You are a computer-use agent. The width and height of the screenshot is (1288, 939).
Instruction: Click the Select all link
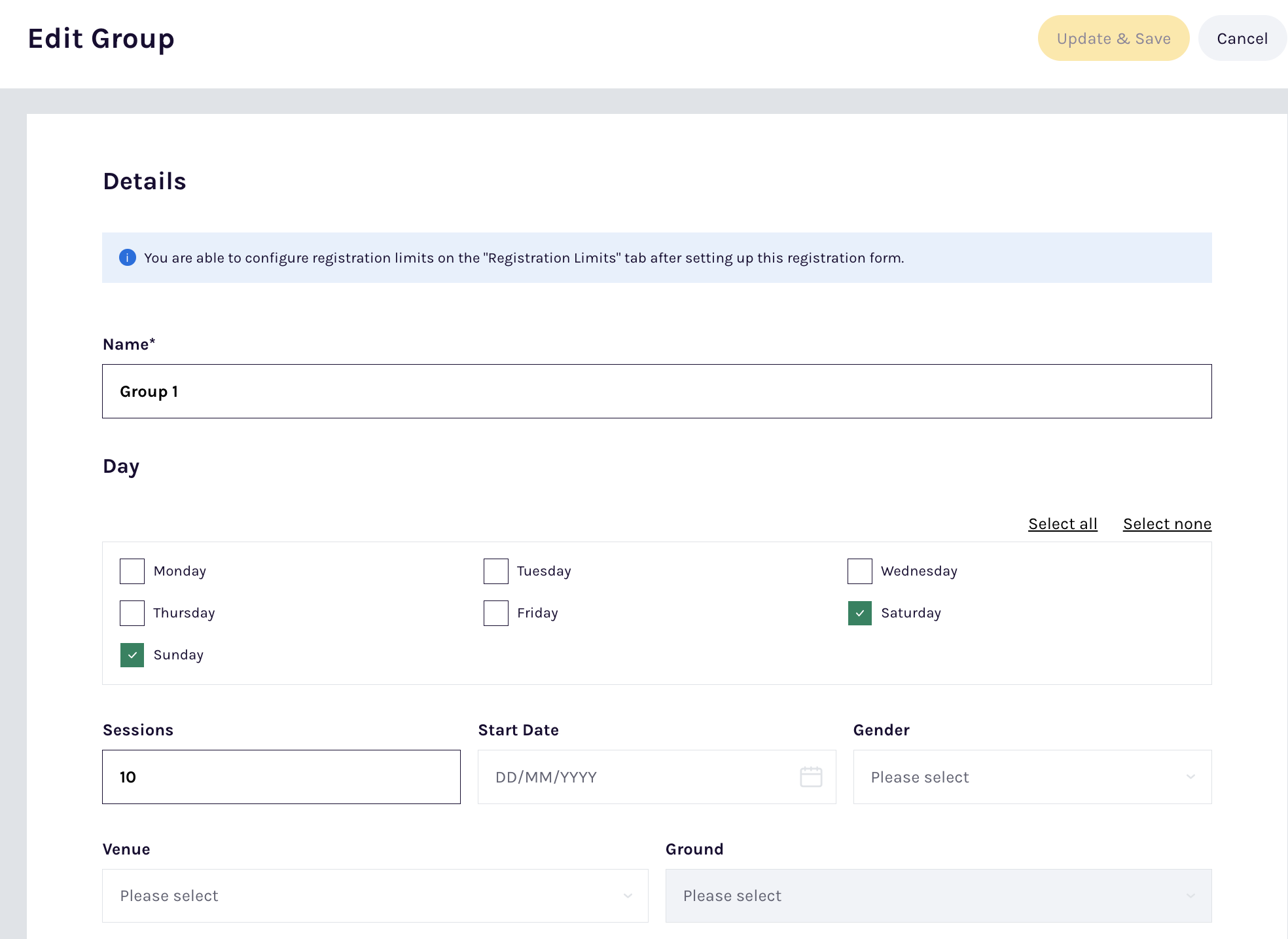[x=1062, y=524]
